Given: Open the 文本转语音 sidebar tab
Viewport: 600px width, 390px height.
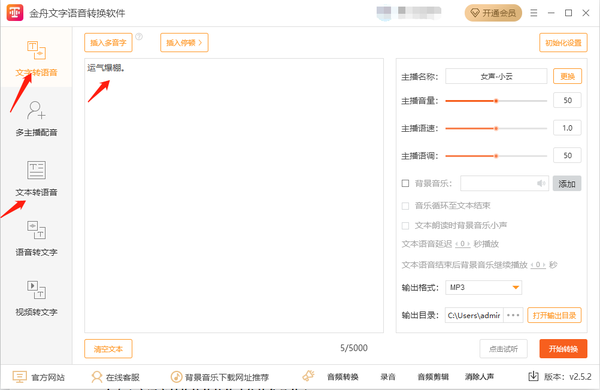Looking at the screenshot, I should click(36, 178).
